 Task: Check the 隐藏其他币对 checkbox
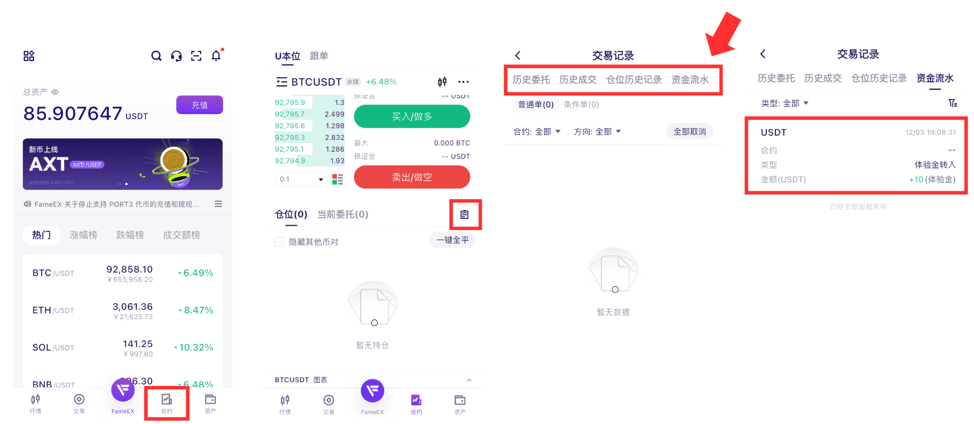280,242
